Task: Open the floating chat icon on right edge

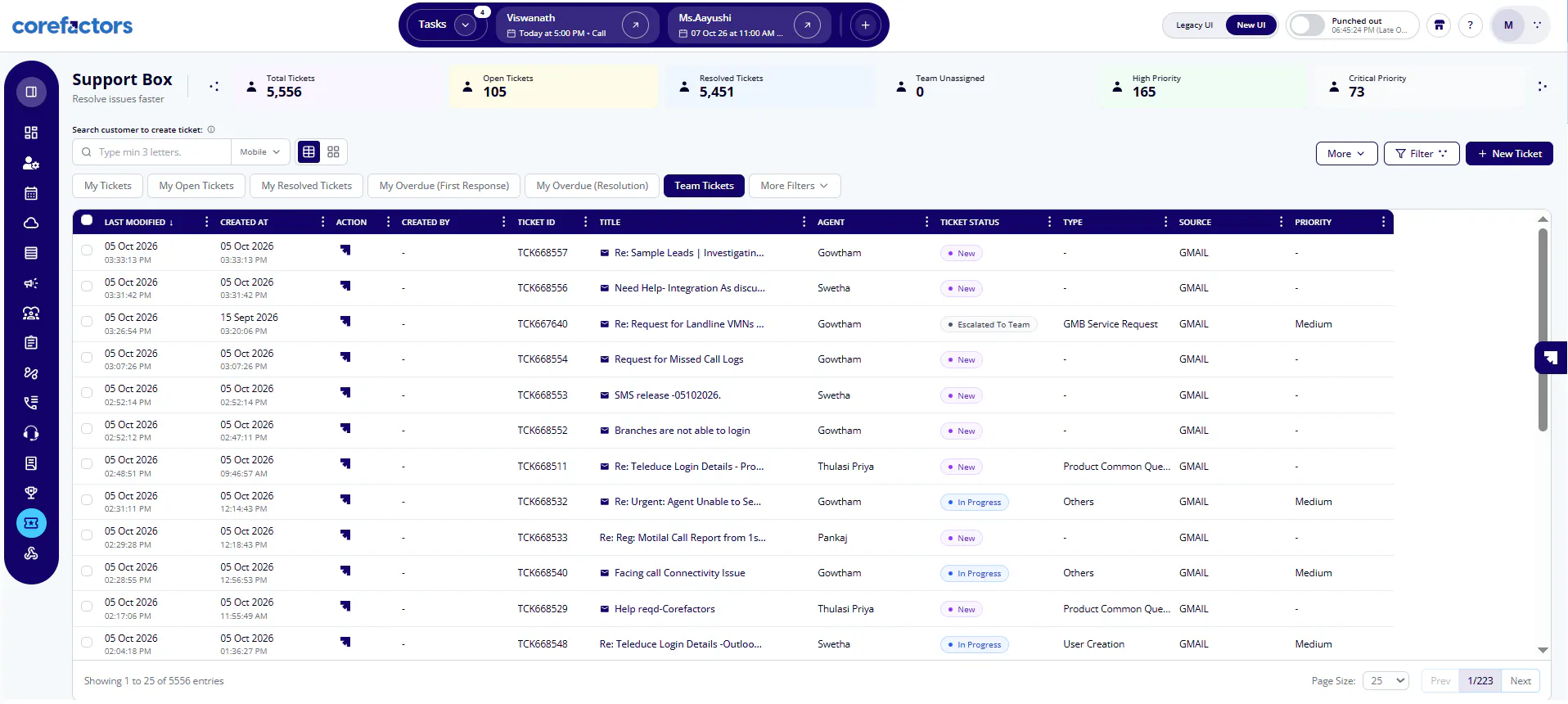Action: point(1551,358)
